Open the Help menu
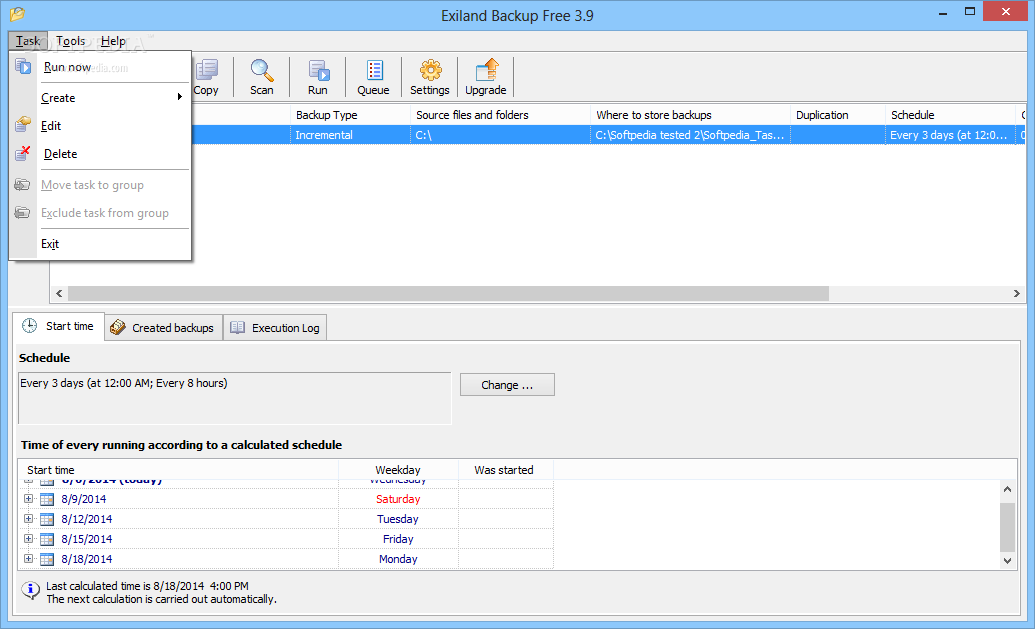This screenshot has width=1035, height=629. [x=113, y=41]
